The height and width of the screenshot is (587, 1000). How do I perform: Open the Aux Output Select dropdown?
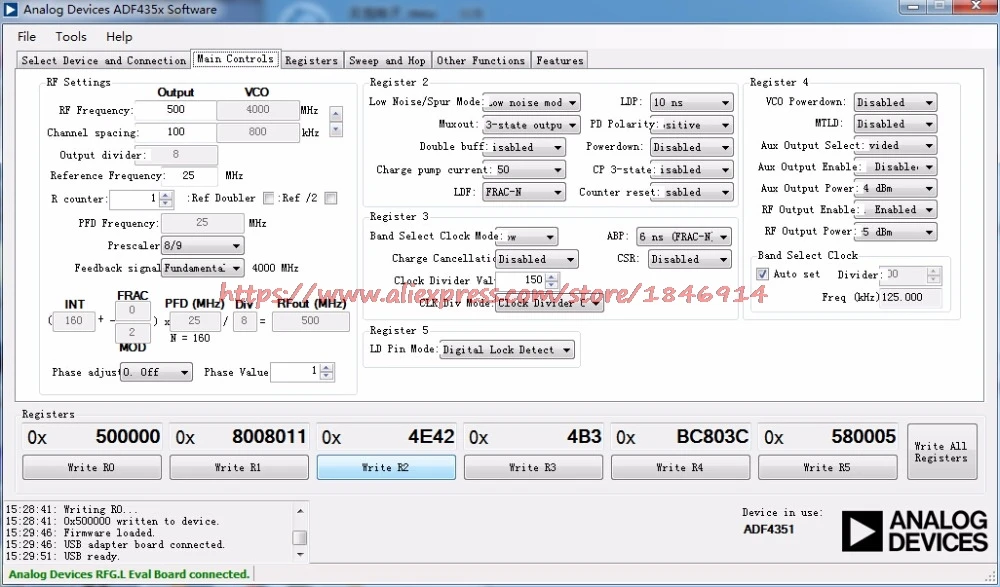(x=895, y=145)
